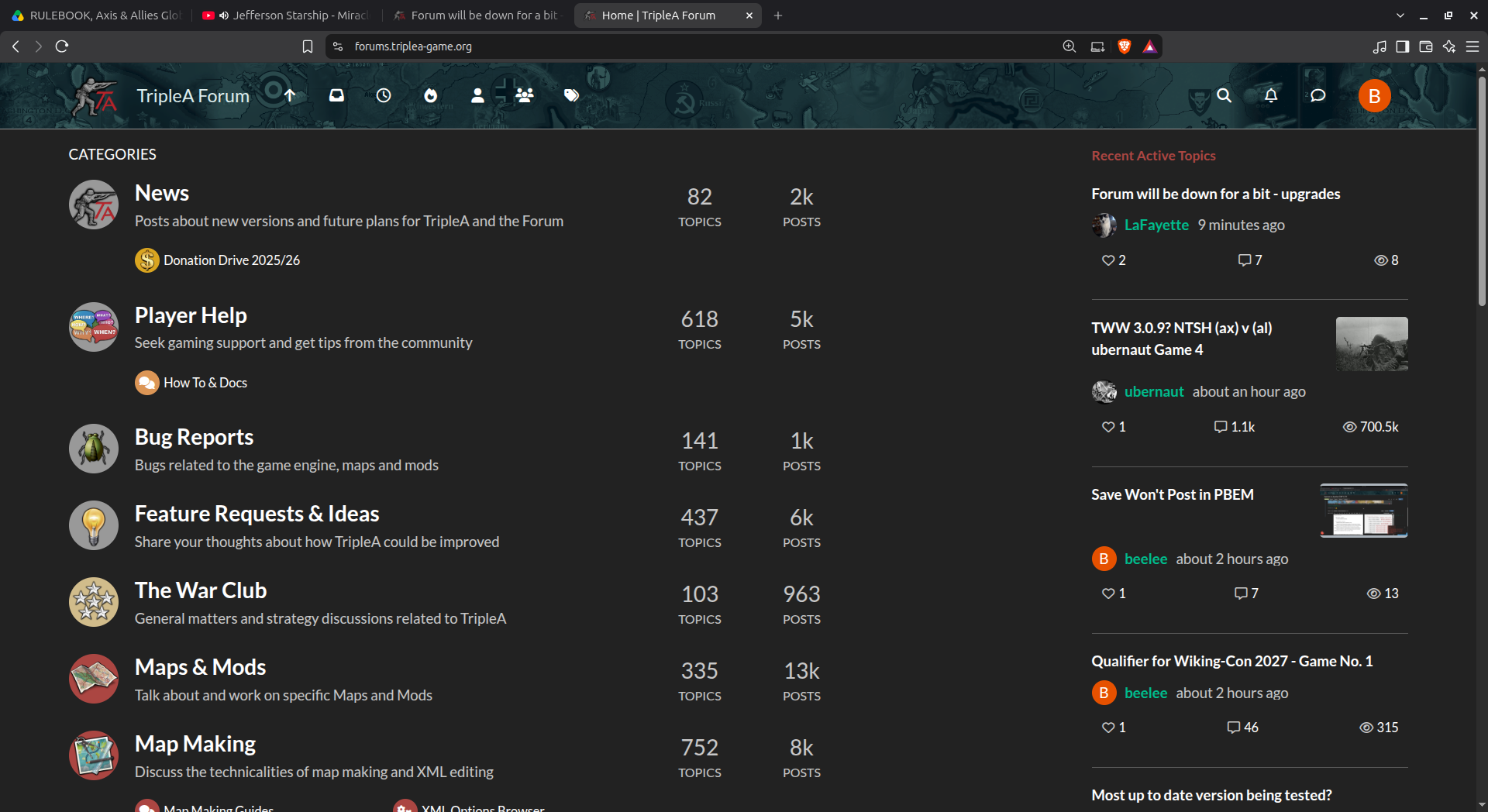Switch to RULEBOOK, Axis & Allies tab
Image resolution: width=1488 pixels, height=812 pixels.
[97, 15]
